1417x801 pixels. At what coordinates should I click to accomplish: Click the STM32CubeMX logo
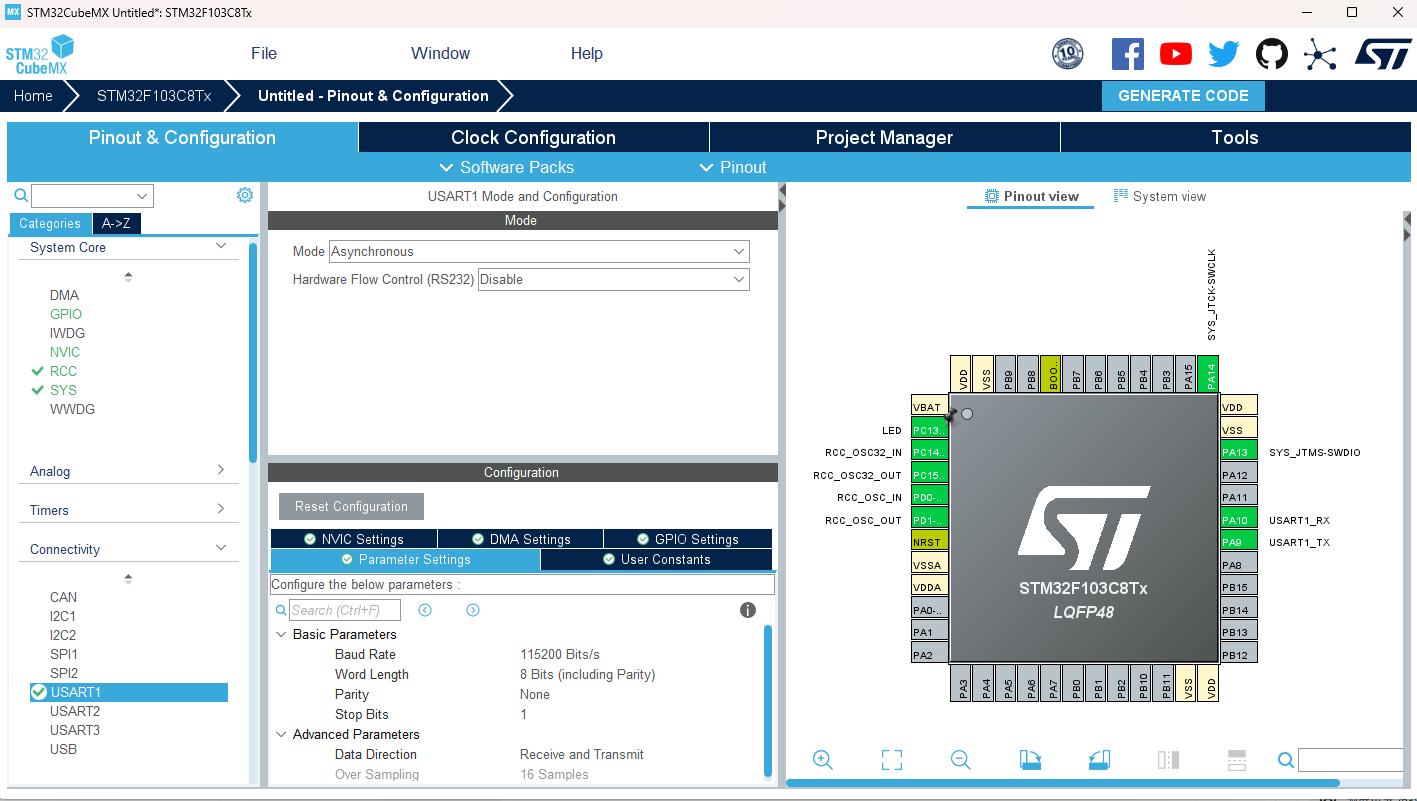point(41,54)
